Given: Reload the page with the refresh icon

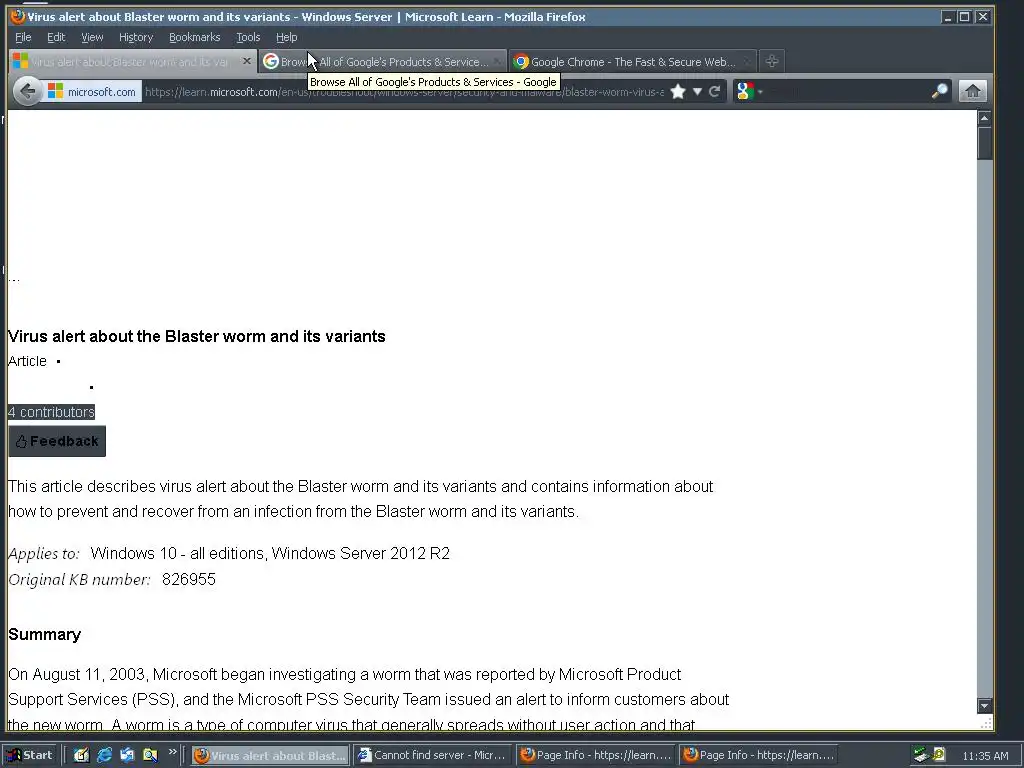Looking at the screenshot, I should point(714,91).
